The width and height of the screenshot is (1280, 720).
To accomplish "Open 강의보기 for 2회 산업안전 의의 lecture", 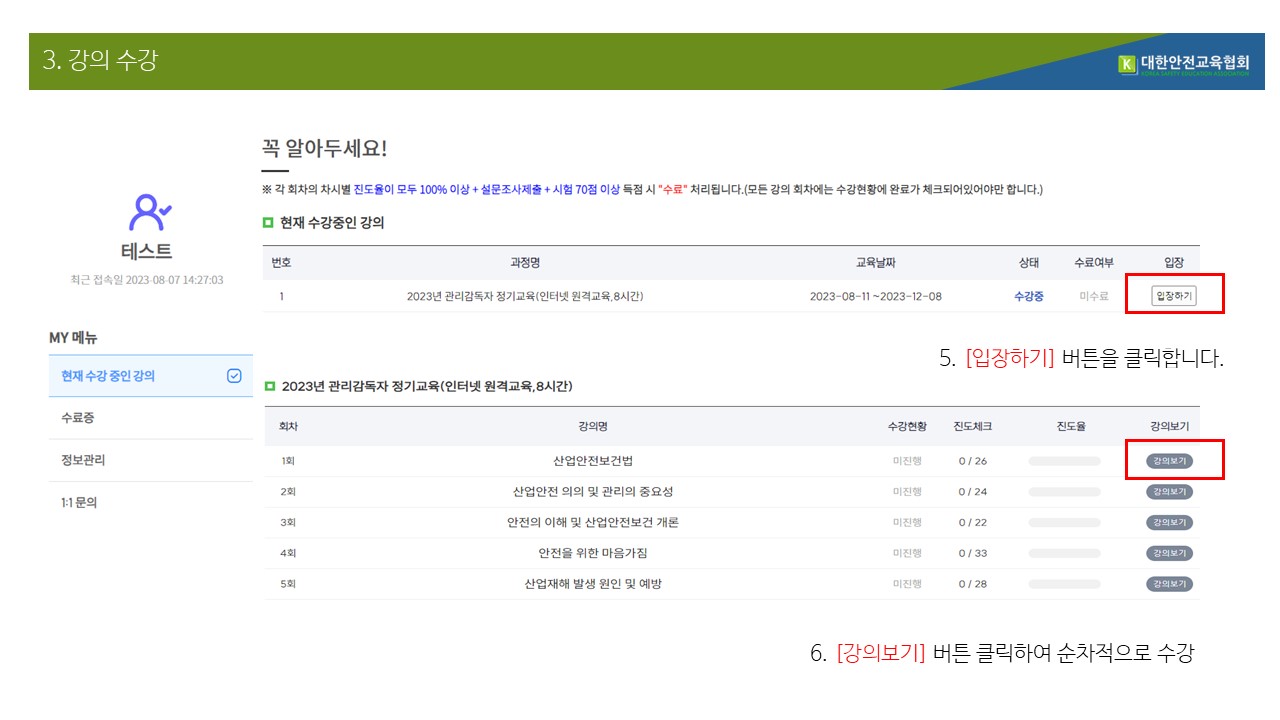I will point(1169,492).
